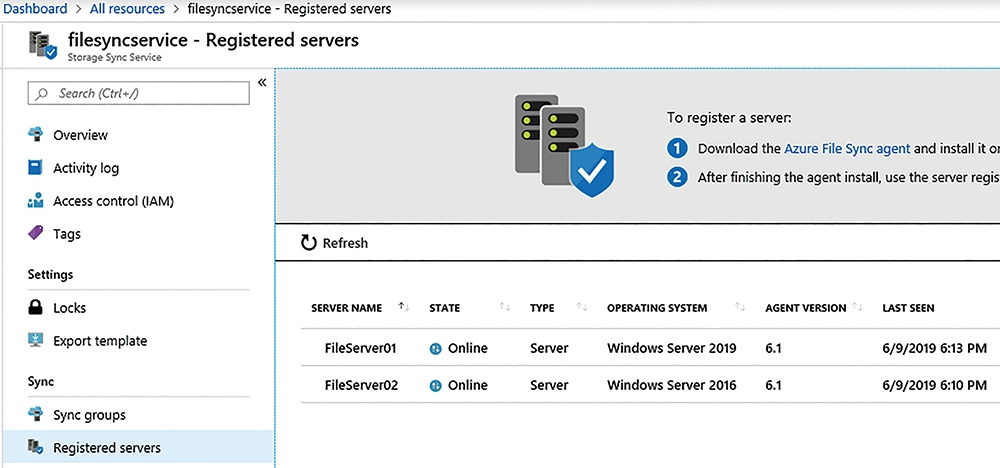
Task: Click FileServer02 Type Server cell
Action: (549, 385)
